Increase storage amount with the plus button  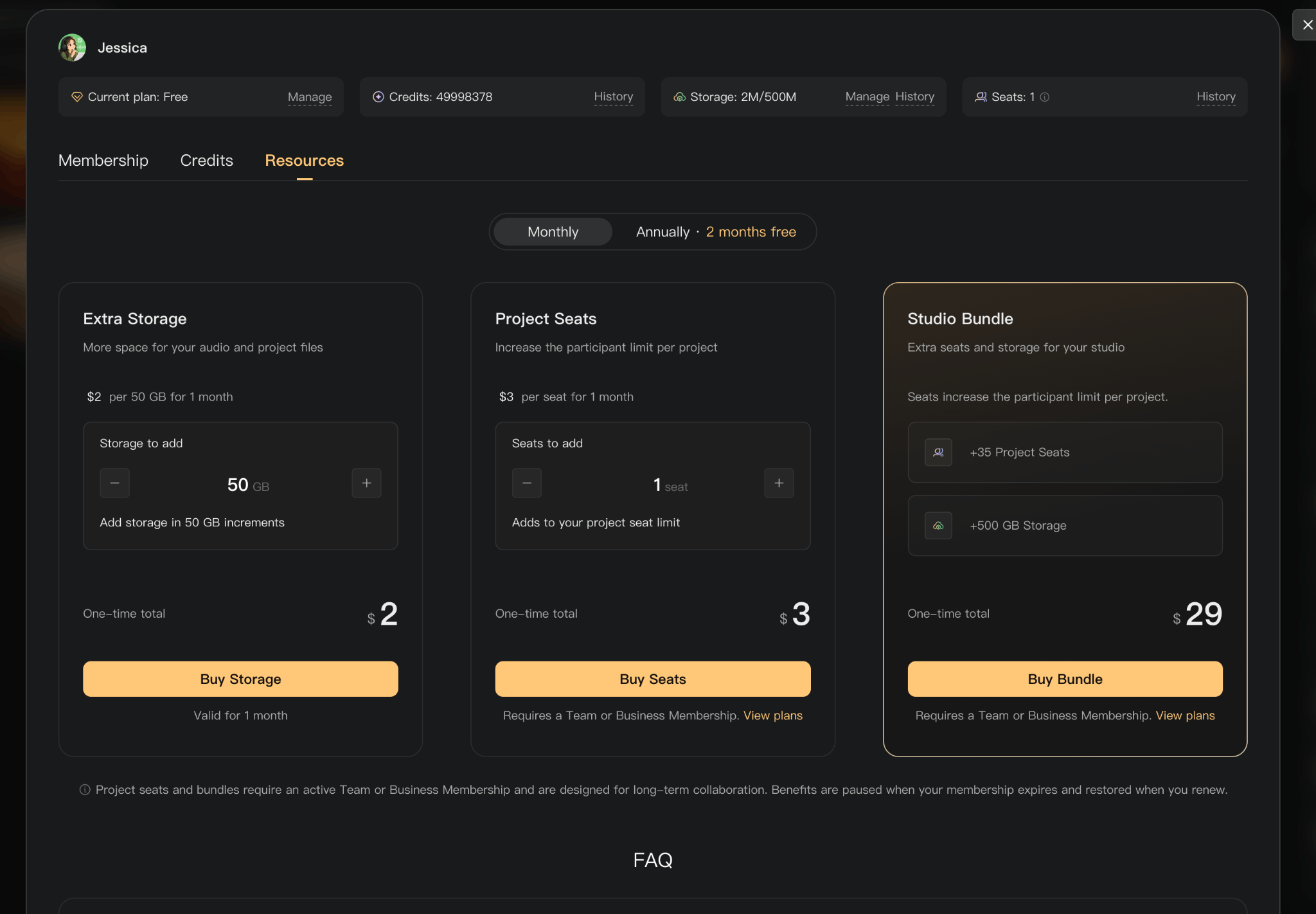366,483
